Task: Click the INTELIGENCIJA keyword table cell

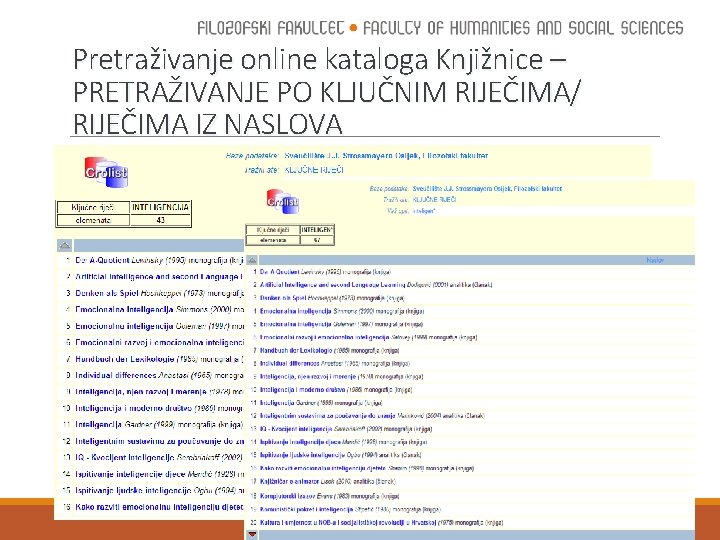Action: [x=160, y=208]
